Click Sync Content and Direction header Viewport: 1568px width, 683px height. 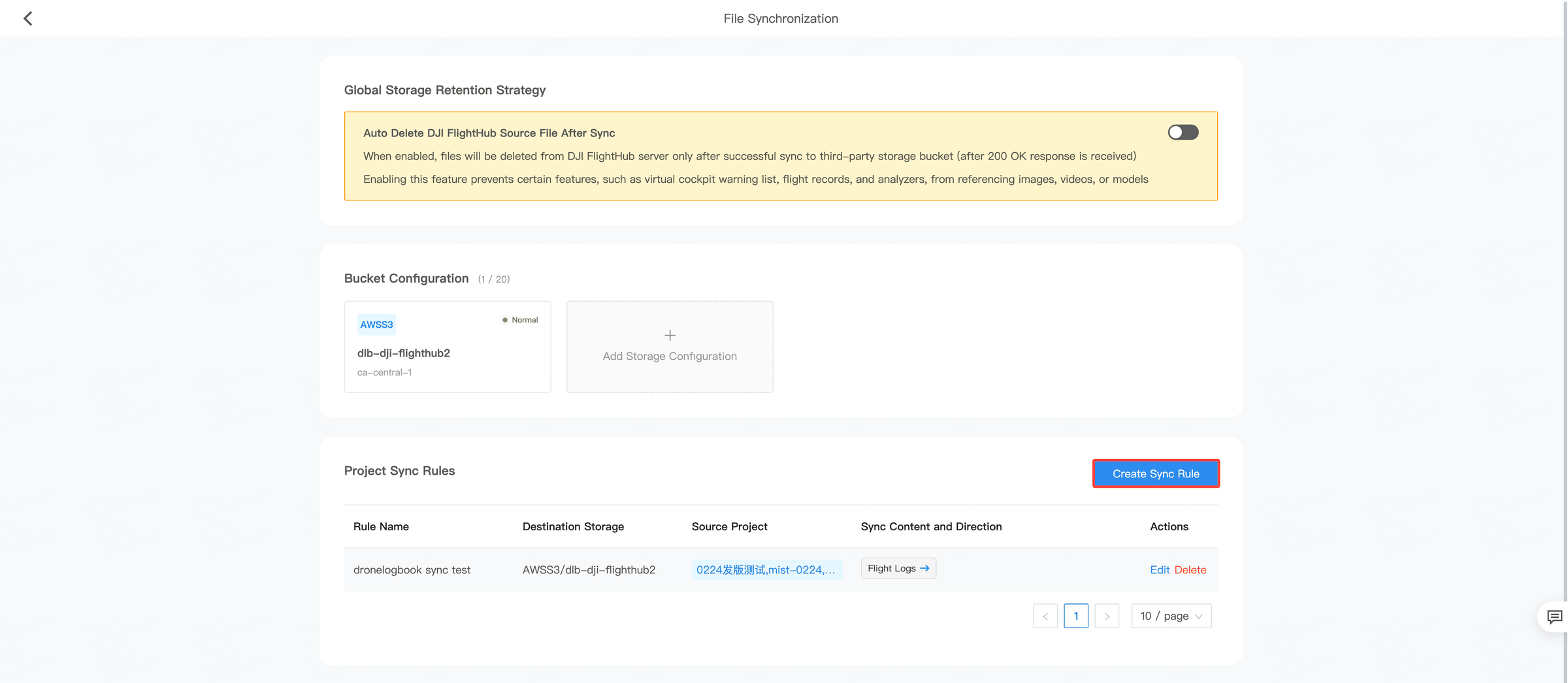(931, 526)
